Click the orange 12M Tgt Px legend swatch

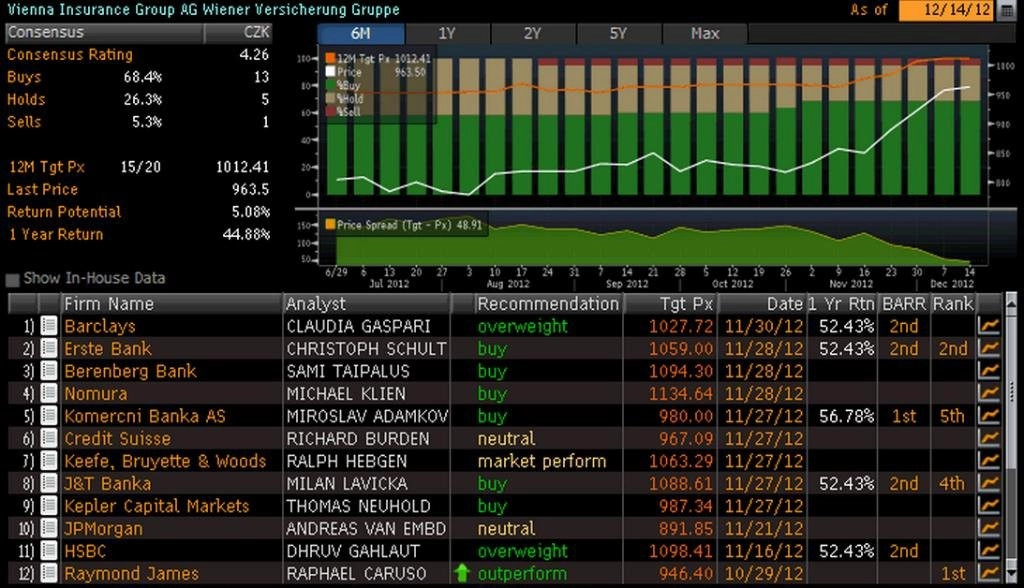330,58
